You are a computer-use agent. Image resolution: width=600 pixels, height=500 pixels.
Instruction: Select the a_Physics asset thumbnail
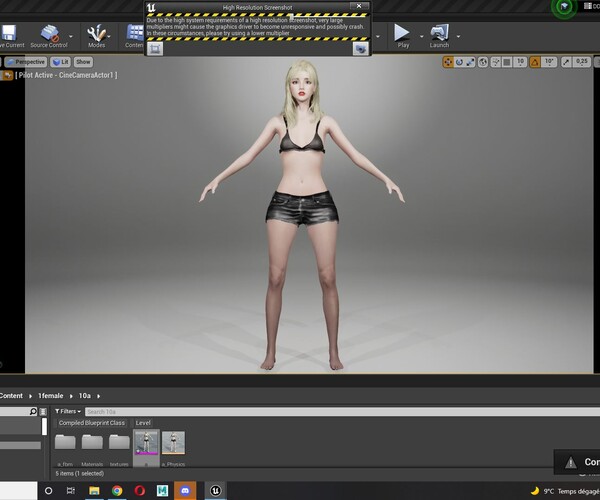click(x=173, y=448)
